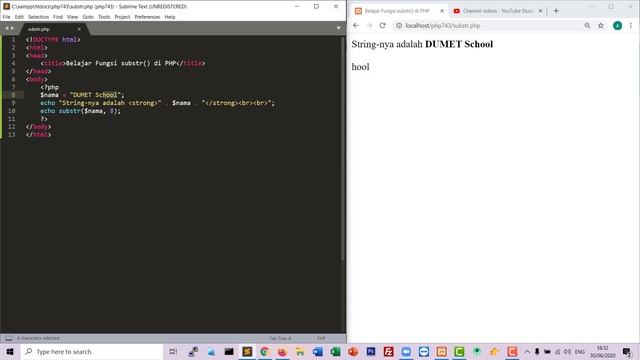Open the View menu in Sublime Text

72,17
